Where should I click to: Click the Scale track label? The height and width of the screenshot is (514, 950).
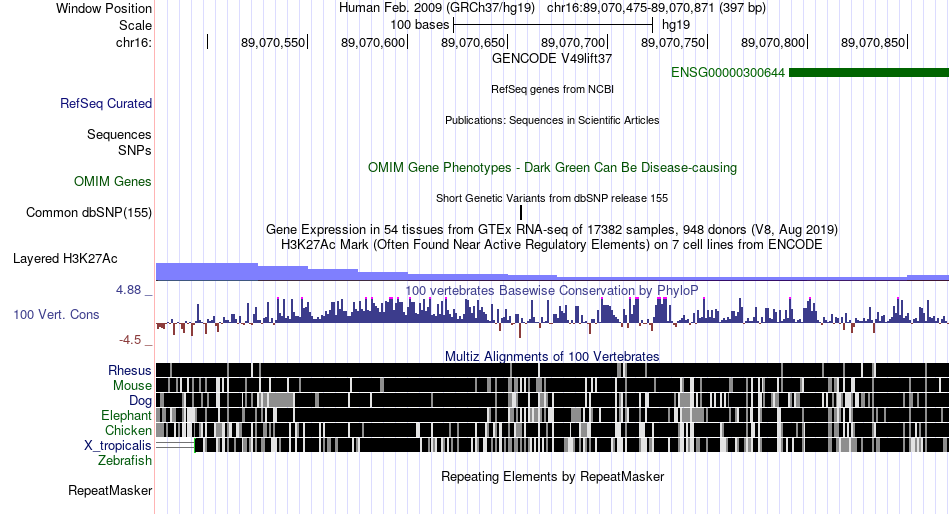coord(135,25)
